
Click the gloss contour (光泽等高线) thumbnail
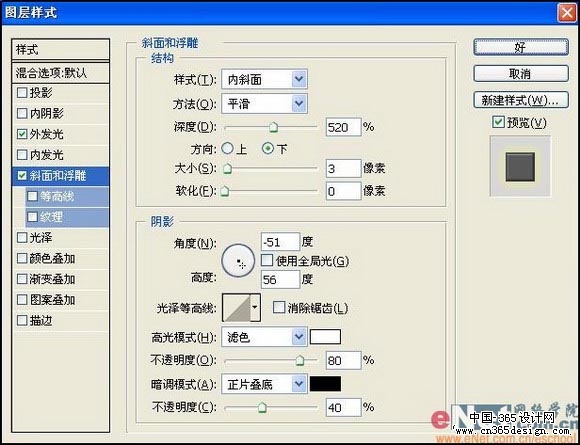237,308
